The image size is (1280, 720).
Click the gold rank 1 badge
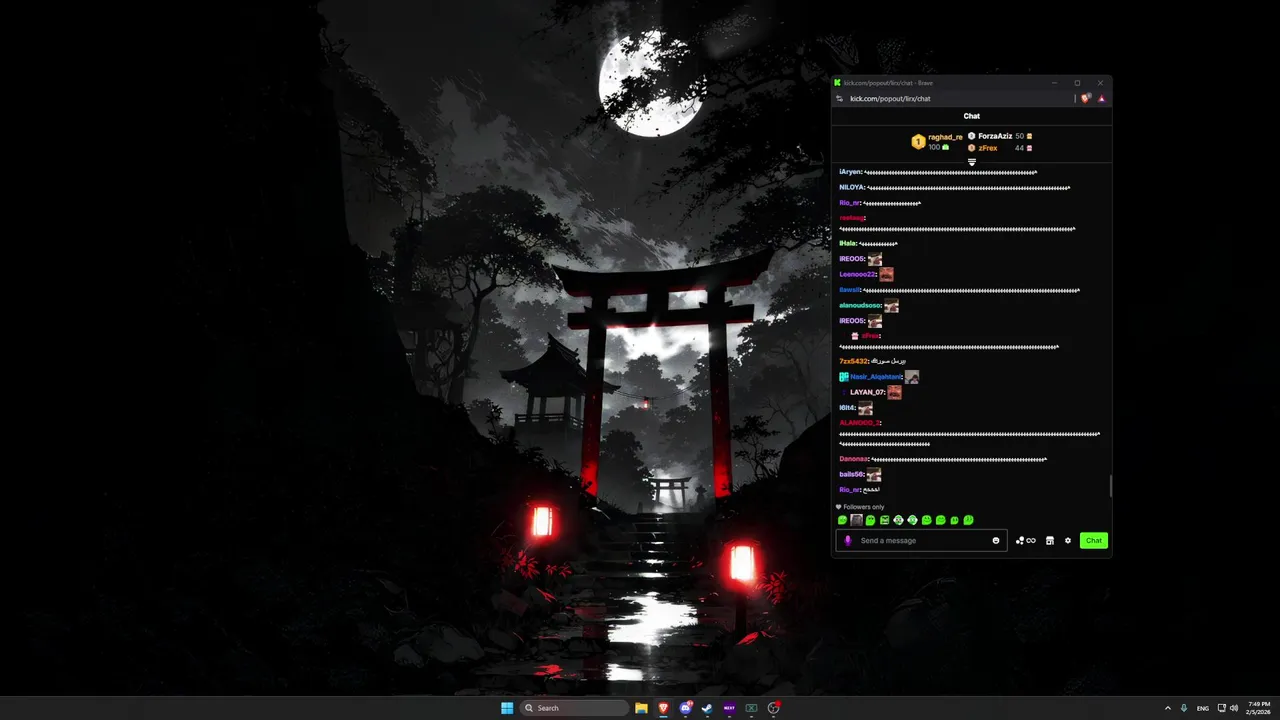918,142
